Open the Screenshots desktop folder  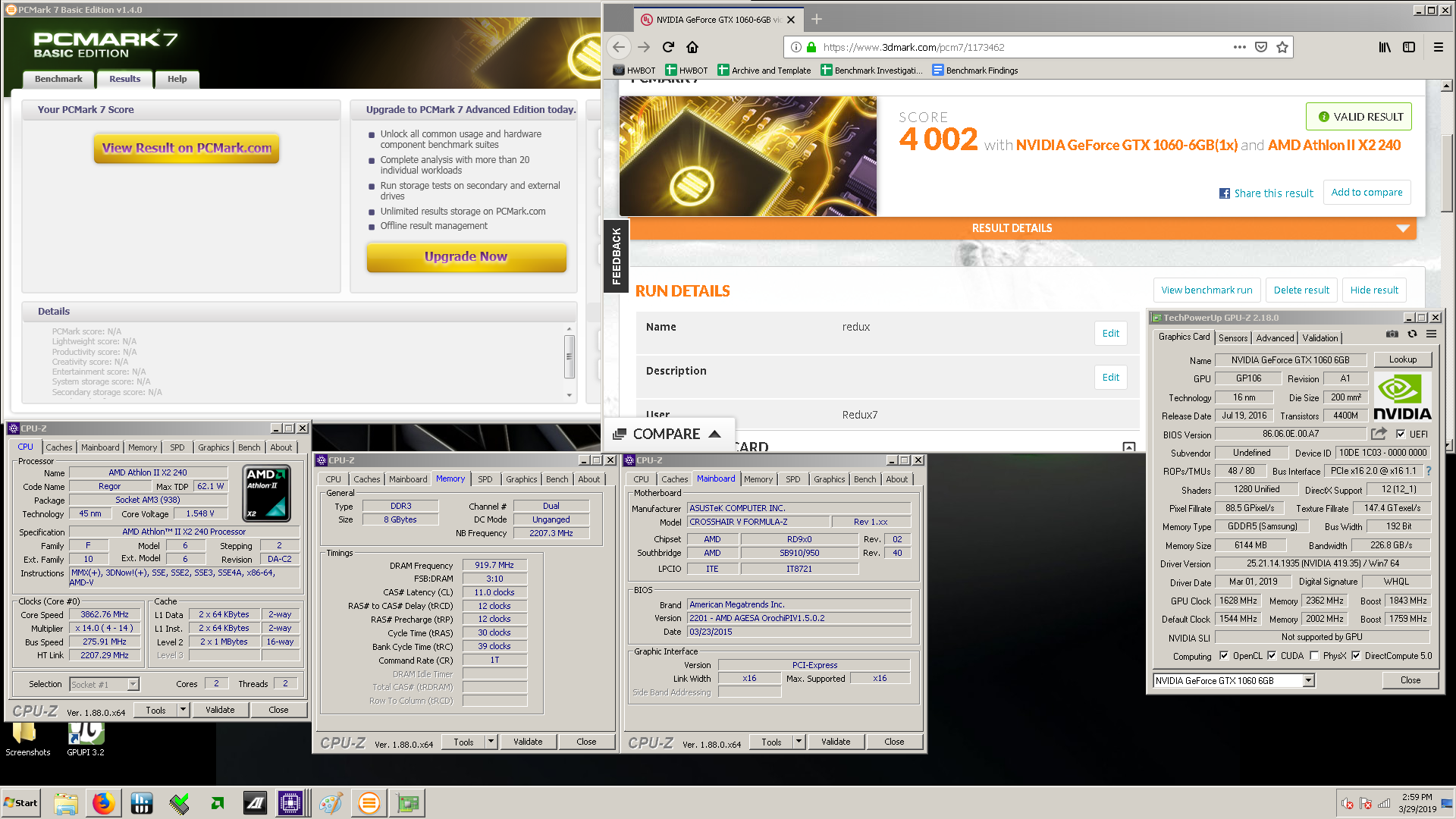coord(27,739)
